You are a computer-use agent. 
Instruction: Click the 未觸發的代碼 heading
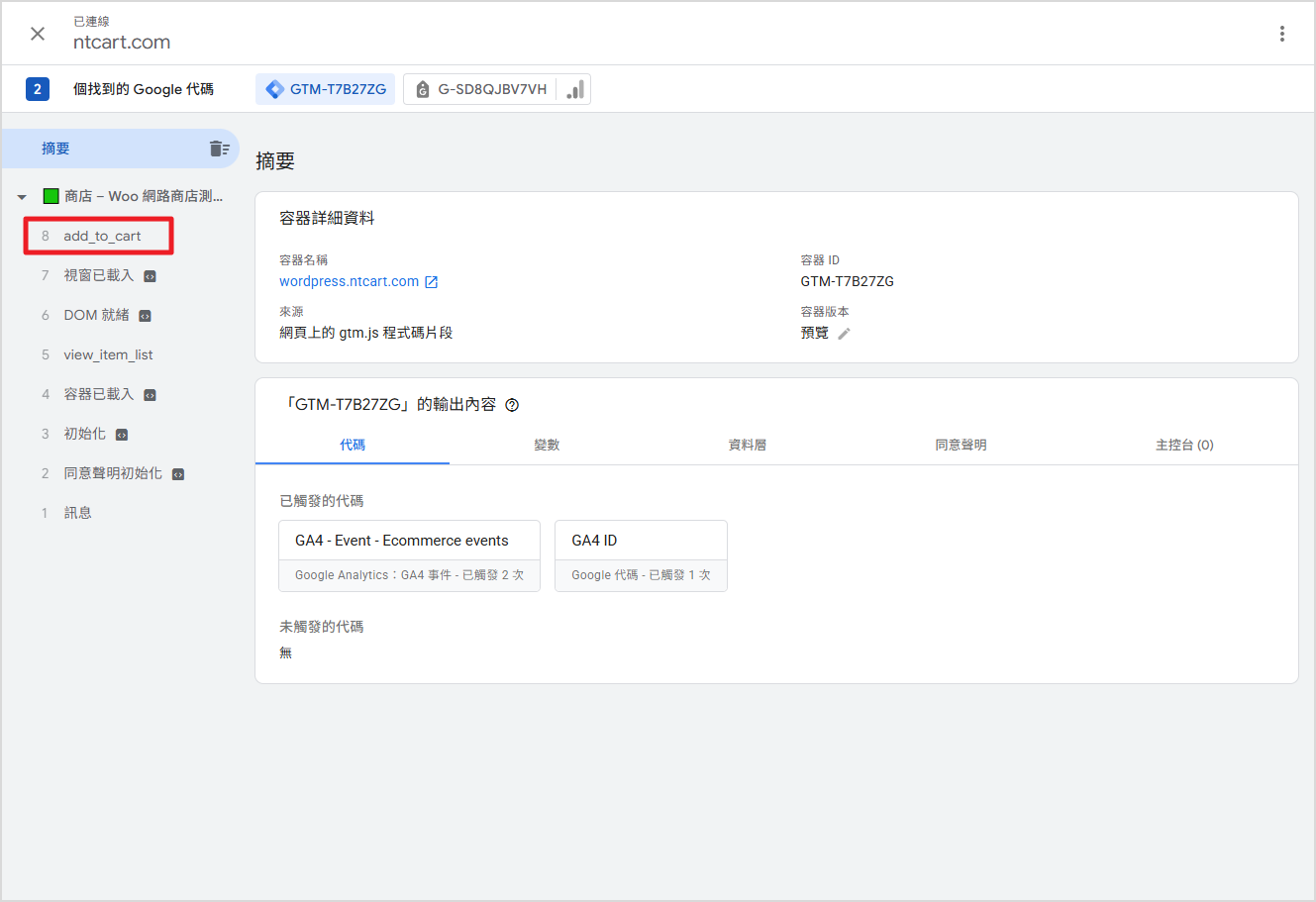(x=322, y=627)
